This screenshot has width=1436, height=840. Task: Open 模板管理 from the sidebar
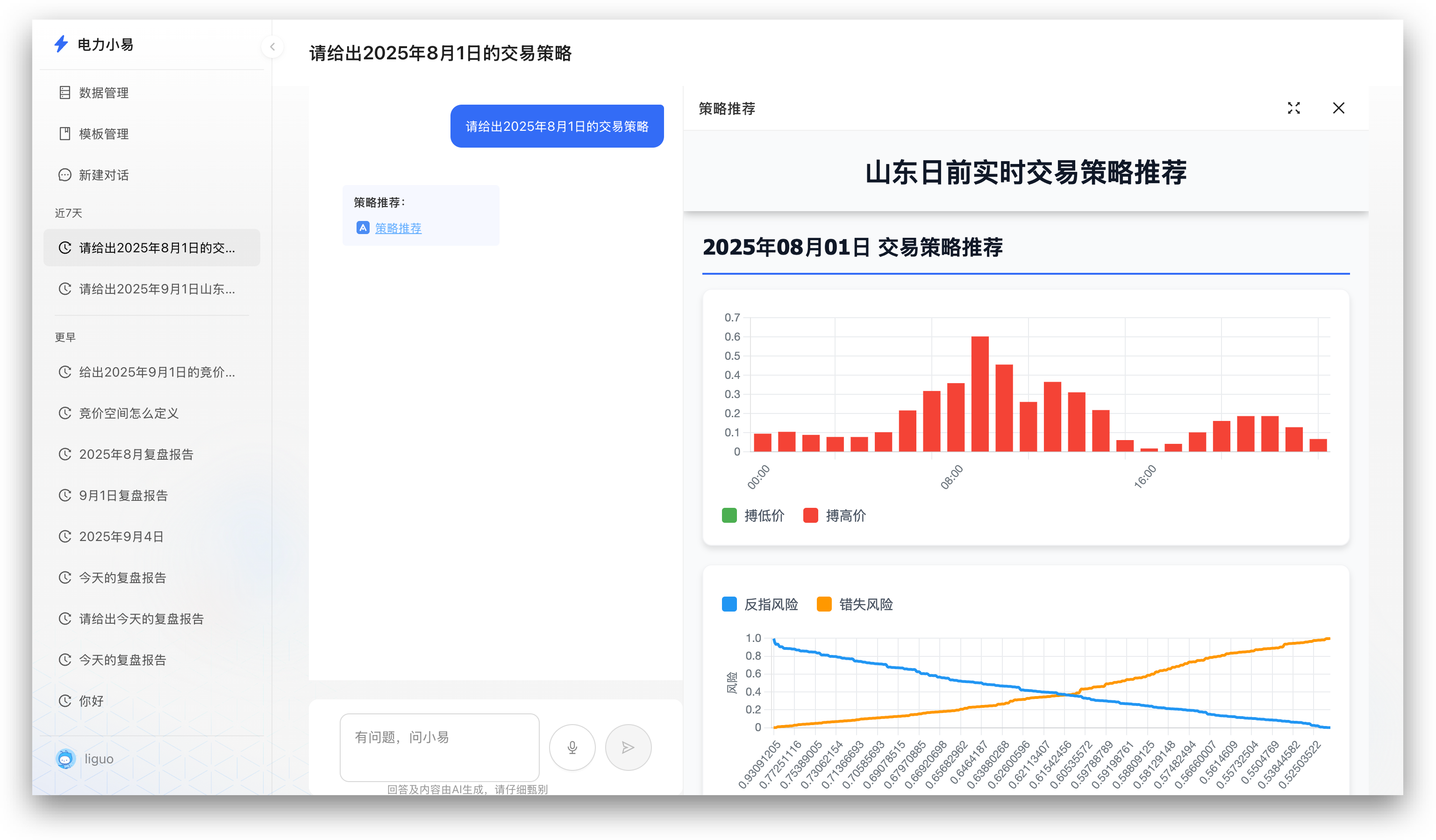[x=103, y=134]
